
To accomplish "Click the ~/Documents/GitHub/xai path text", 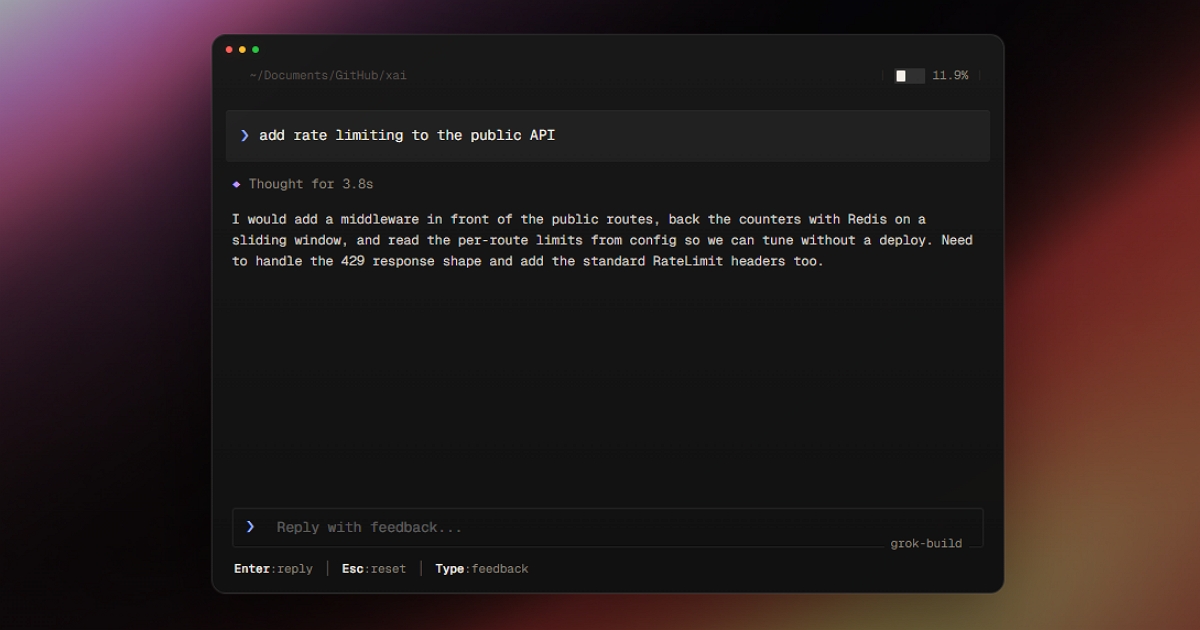I will pos(328,76).
